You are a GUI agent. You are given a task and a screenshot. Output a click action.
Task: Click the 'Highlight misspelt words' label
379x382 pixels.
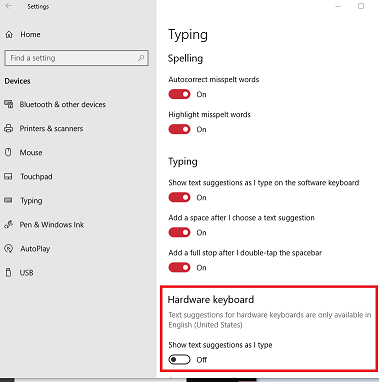(209, 114)
